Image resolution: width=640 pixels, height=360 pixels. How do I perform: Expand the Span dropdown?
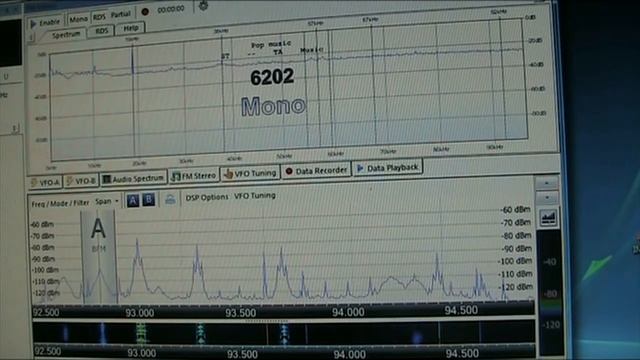pos(107,201)
